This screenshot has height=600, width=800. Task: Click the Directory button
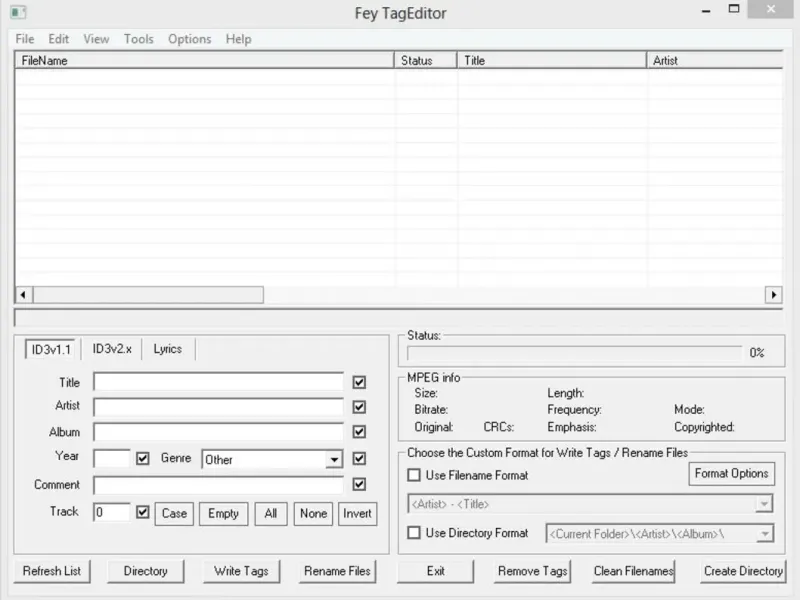coord(146,571)
